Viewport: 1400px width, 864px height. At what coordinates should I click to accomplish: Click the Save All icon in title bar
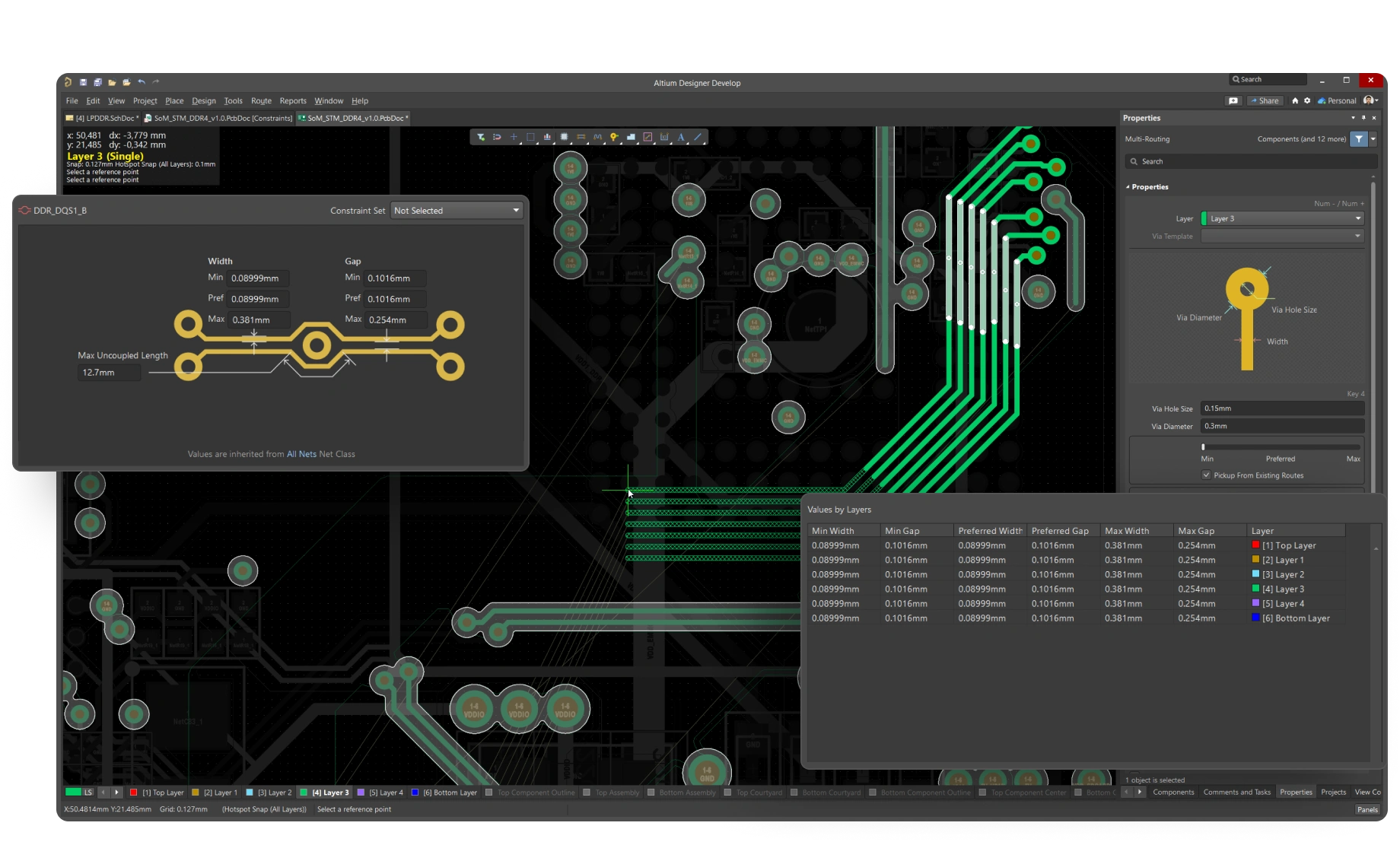click(x=97, y=82)
